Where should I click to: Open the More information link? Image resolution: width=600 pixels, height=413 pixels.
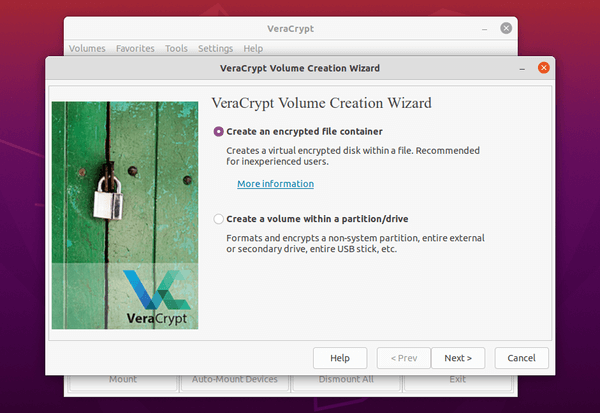click(276, 184)
